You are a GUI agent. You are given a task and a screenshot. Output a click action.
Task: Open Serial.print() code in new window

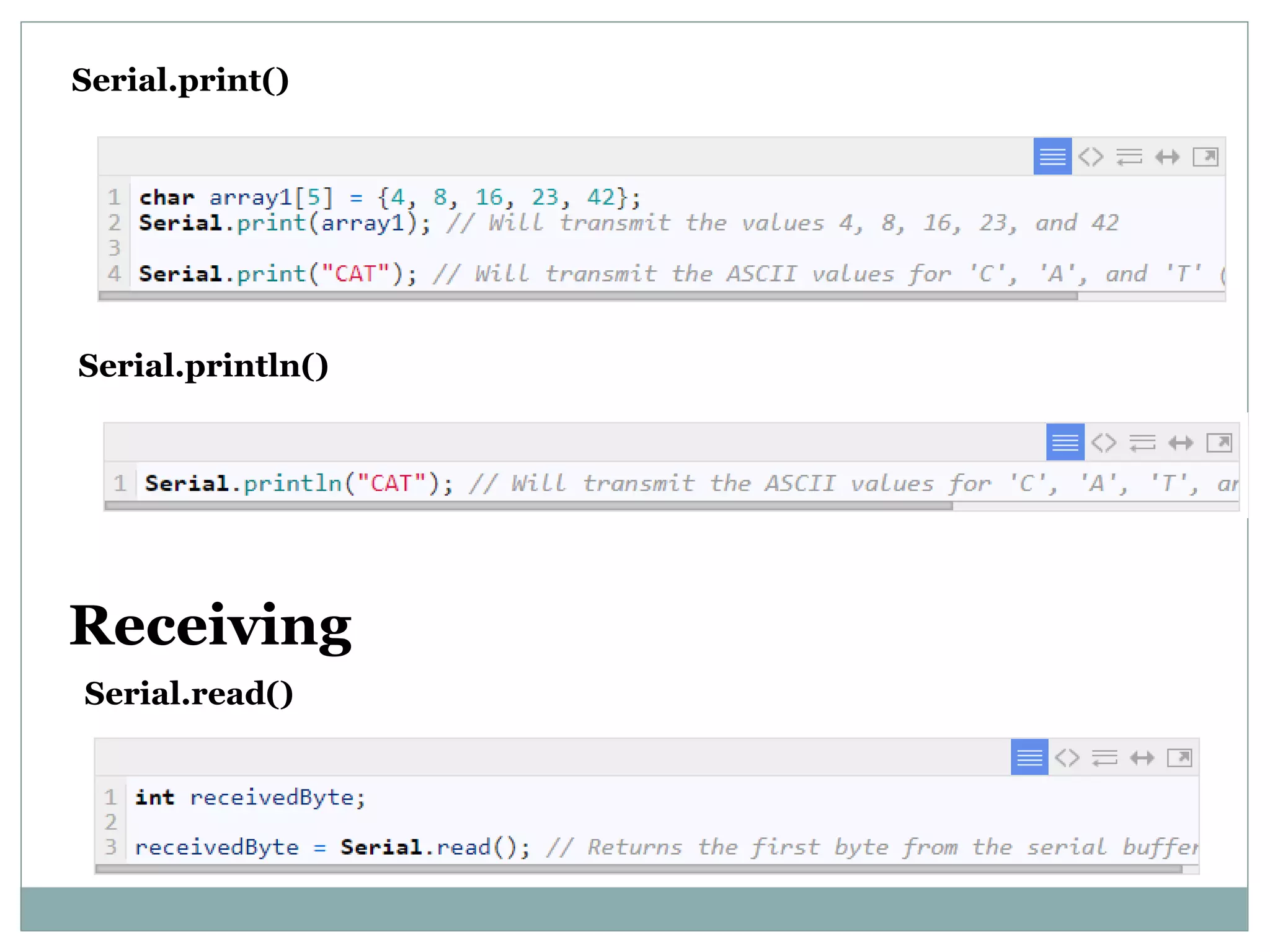(1206, 157)
